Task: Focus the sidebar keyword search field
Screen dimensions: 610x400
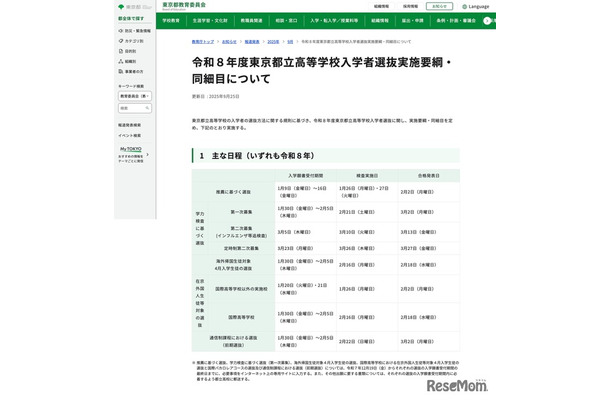Action: 135,108
